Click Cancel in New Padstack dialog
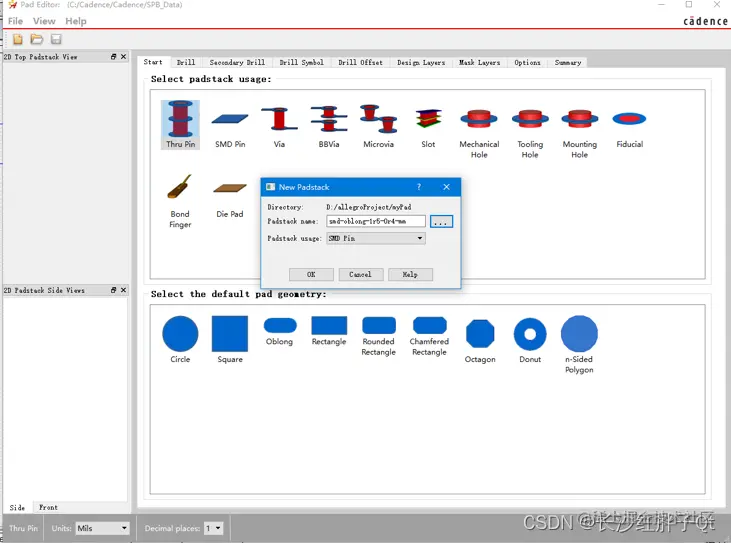 tap(360, 275)
